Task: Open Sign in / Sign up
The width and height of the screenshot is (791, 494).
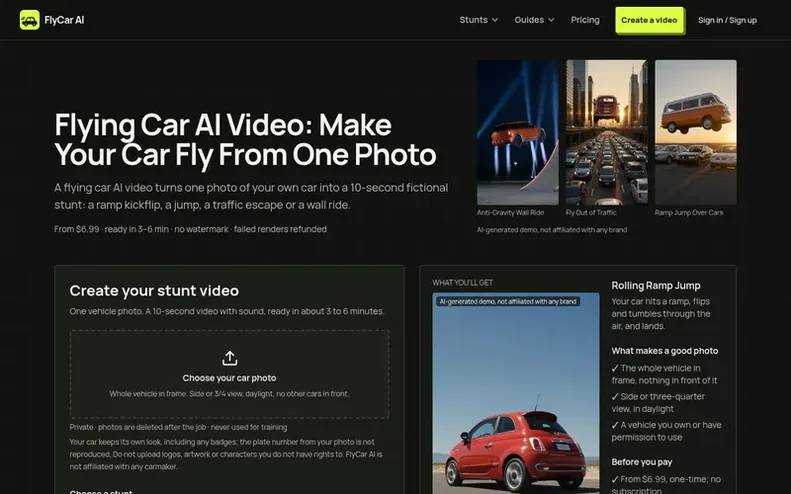Action: (x=727, y=20)
